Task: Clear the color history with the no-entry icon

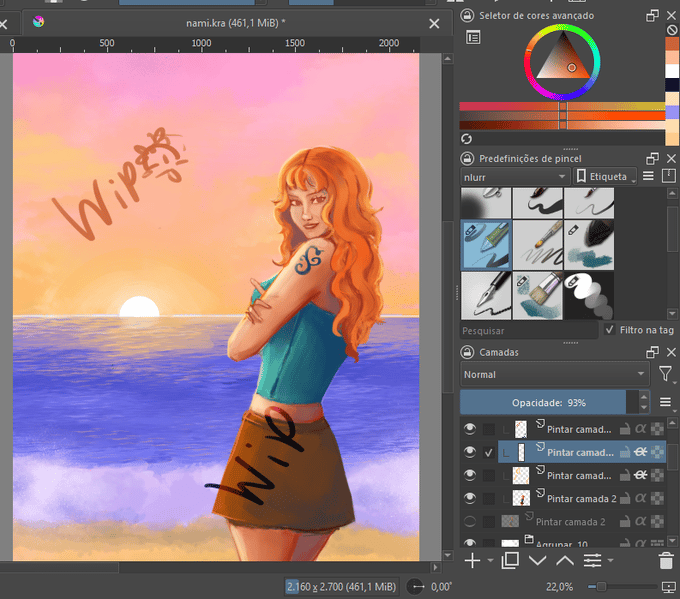Action: pos(672,30)
